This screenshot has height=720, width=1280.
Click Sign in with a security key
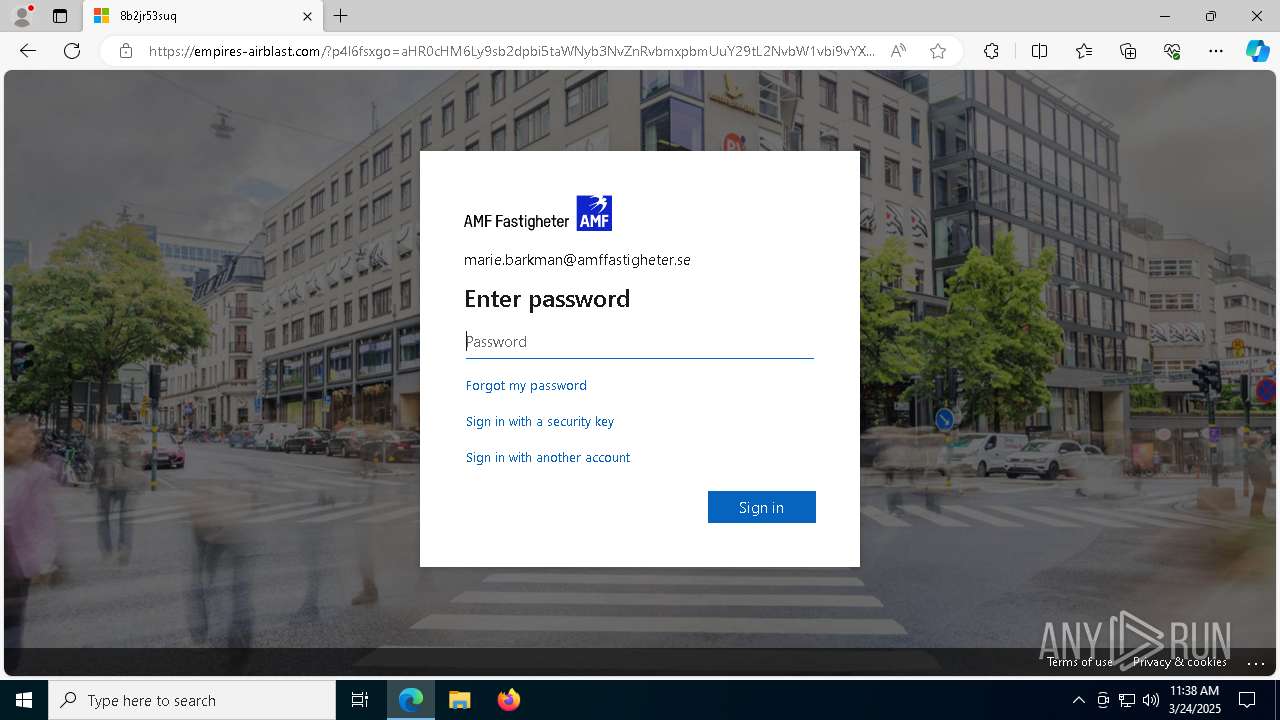(x=540, y=421)
